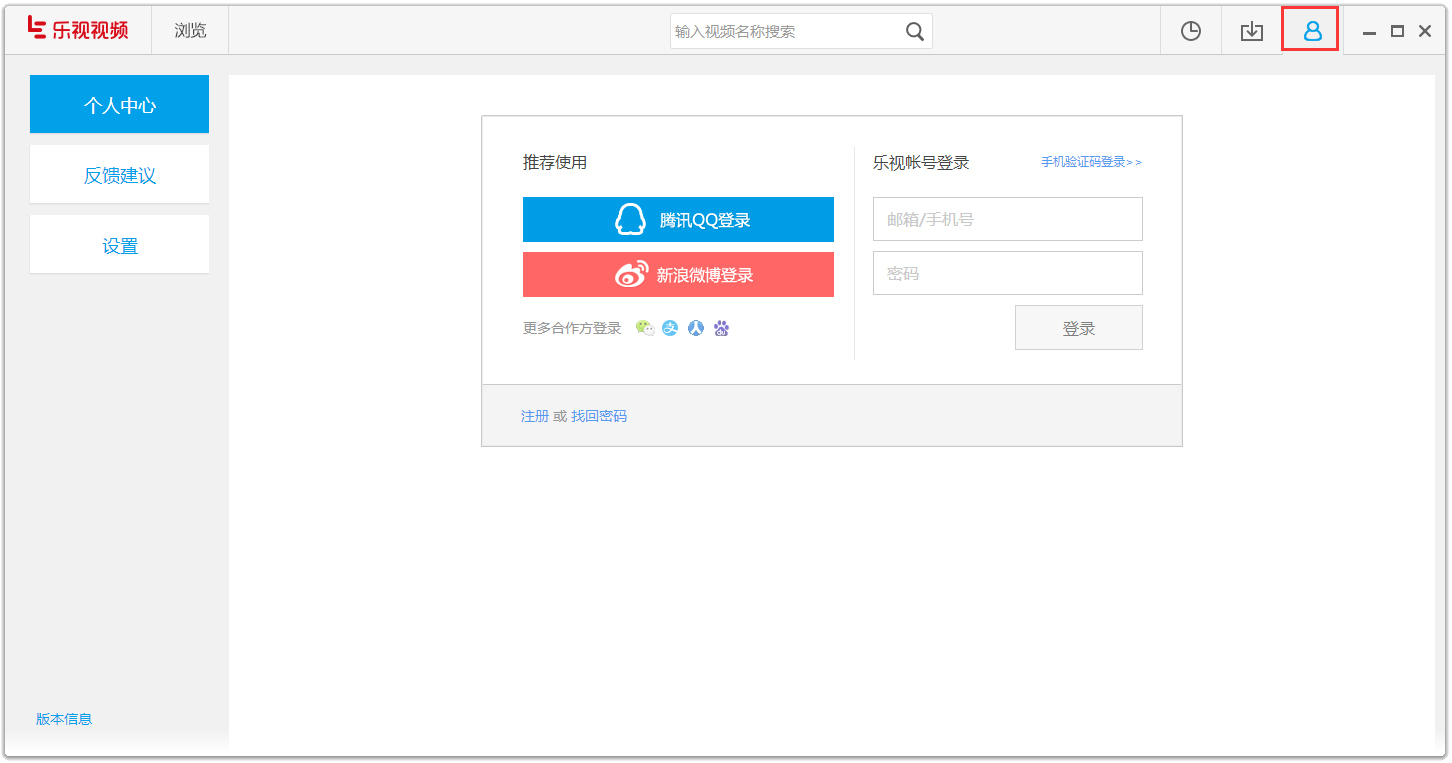The image size is (1452, 763).
Task: Click the 注册 link
Action: (534, 415)
